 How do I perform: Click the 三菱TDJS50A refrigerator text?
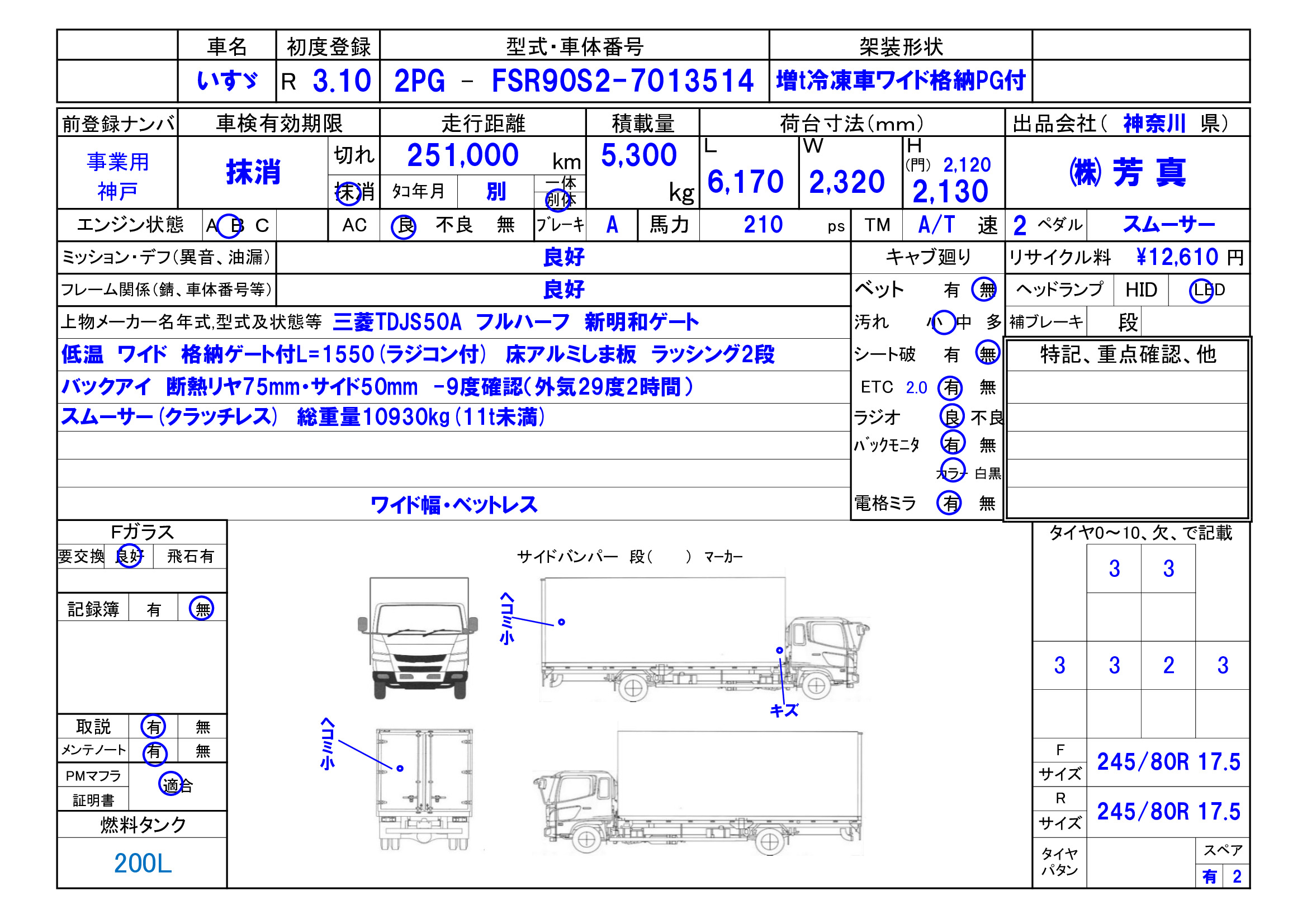(x=397, y=322)
